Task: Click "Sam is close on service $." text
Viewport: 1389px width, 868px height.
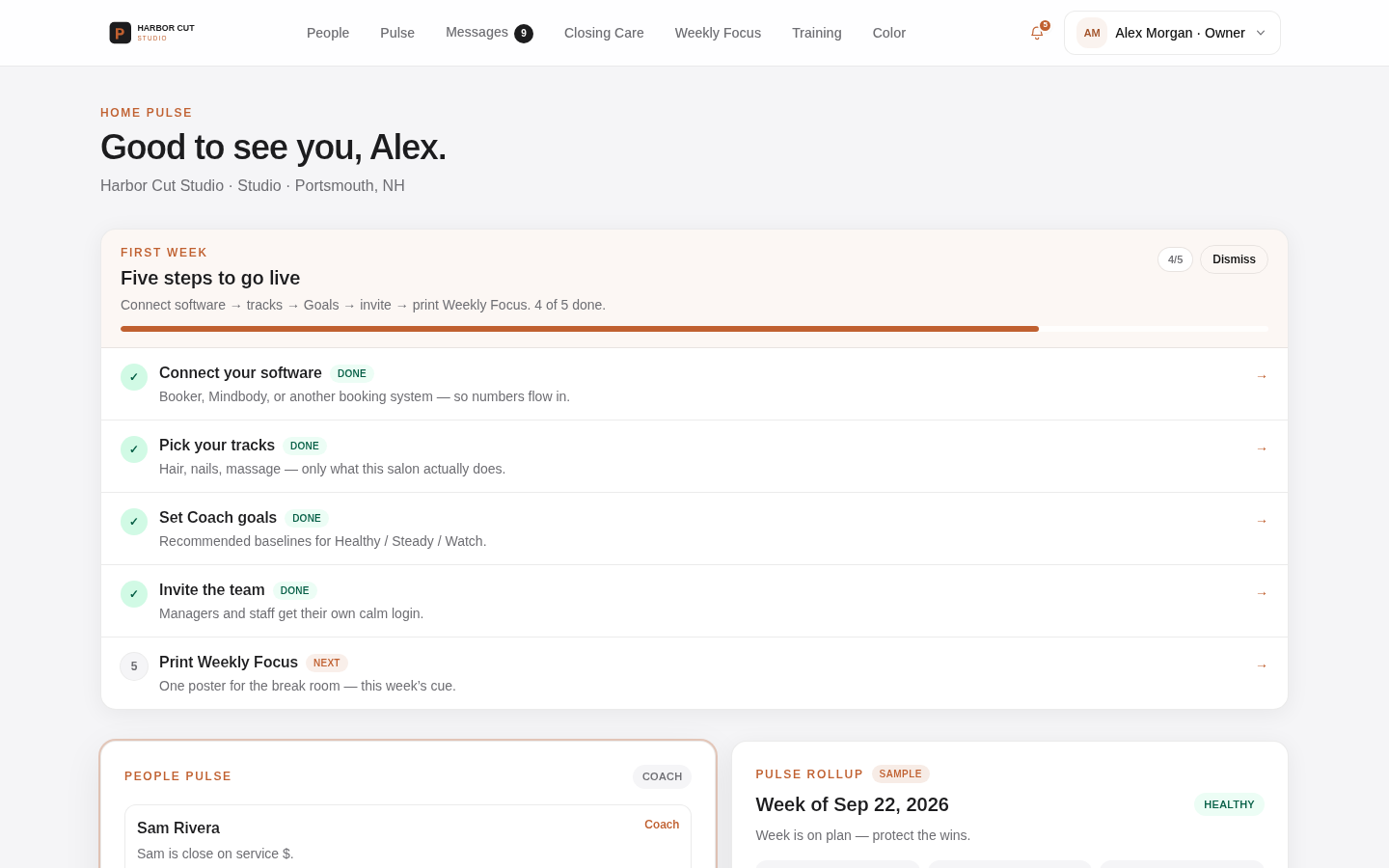Action: click(215, 854)
